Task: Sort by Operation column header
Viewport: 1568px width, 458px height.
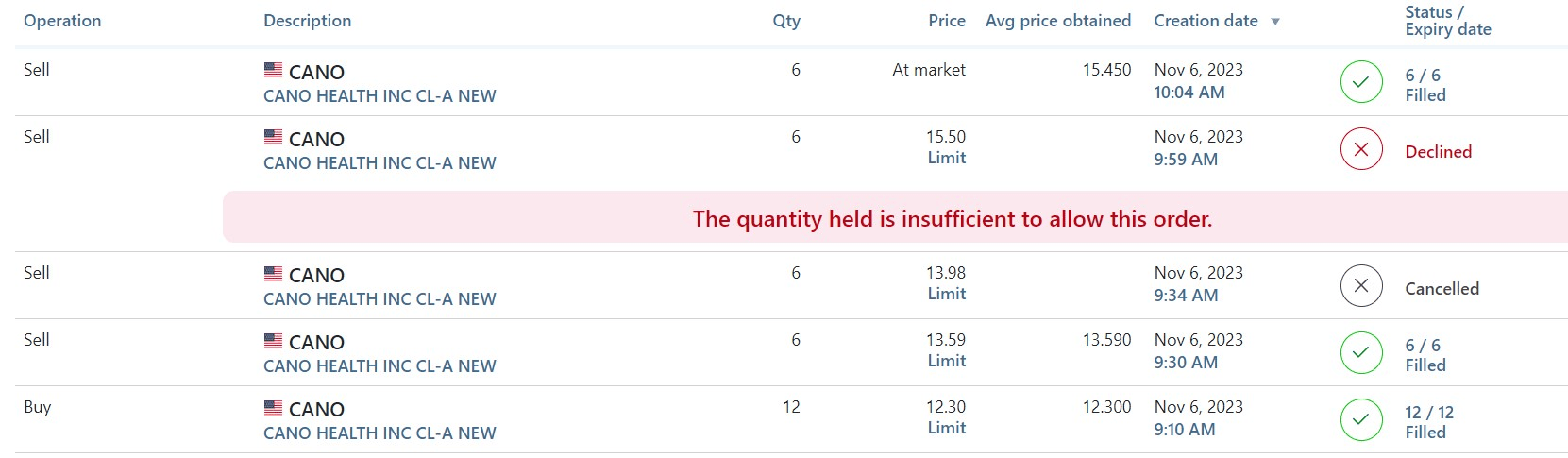Action: pos(62,21)
